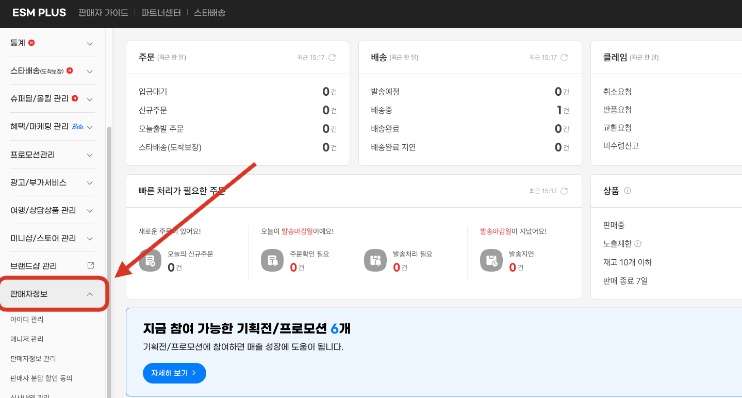Click the 배송중 1건 count
742x398 pixels.
click(562, 110)
